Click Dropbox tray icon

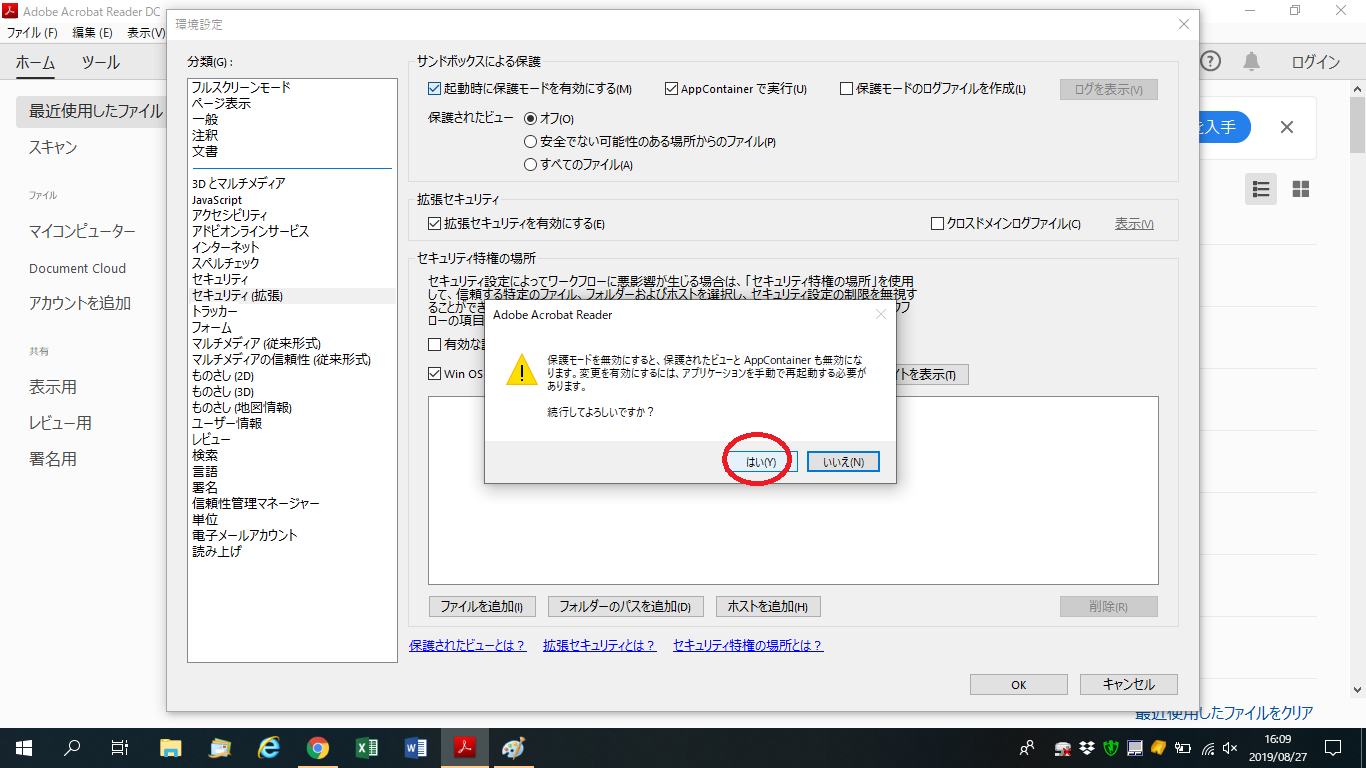(x=1087, y=748)
